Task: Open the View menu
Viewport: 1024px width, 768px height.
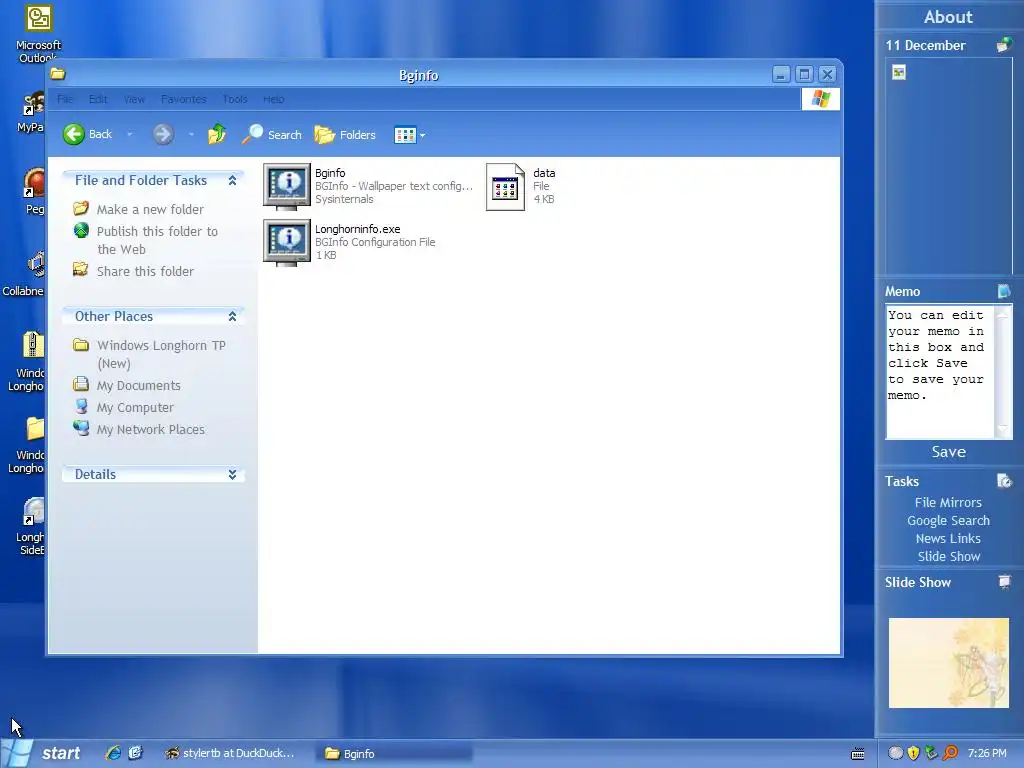Action: pos(134,99)
